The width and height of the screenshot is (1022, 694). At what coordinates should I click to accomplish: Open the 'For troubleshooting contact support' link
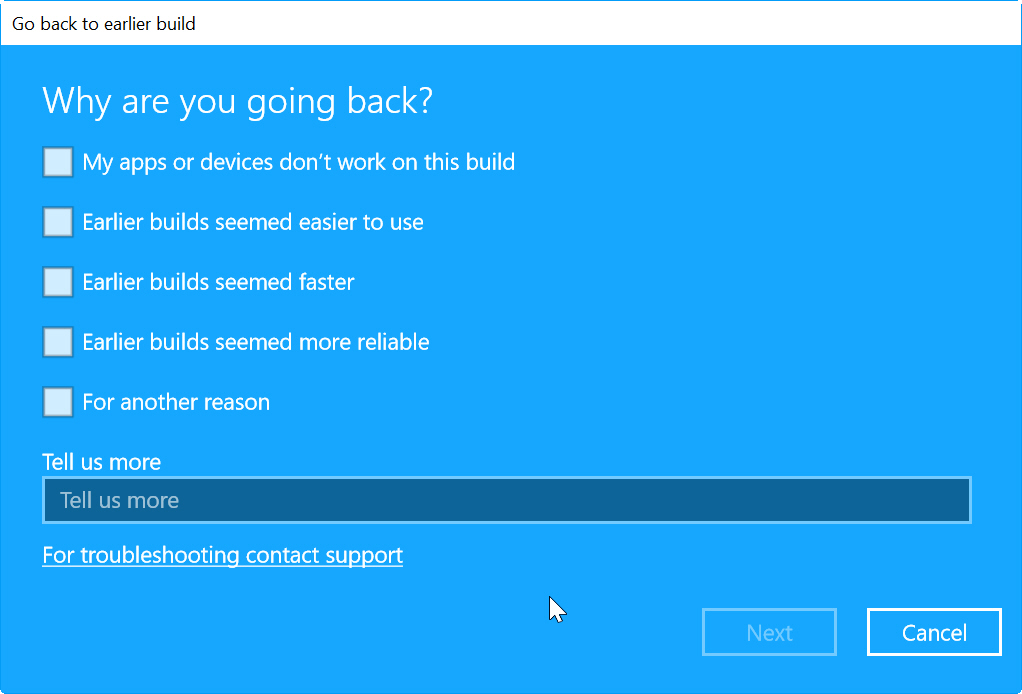click(x=222, y=555)
